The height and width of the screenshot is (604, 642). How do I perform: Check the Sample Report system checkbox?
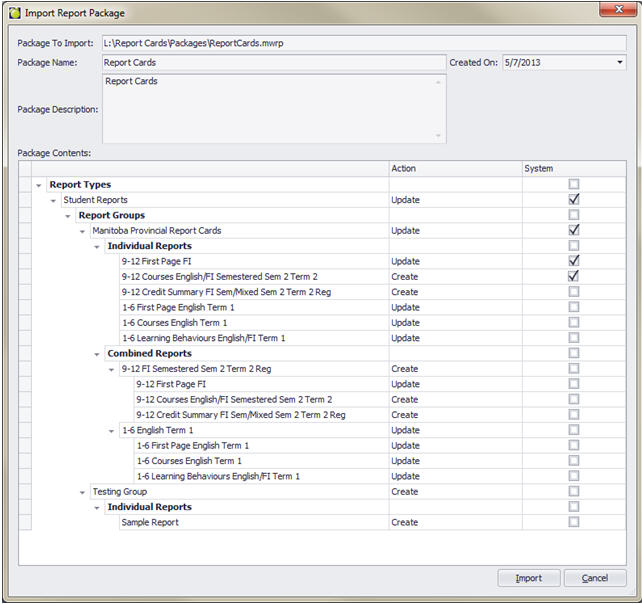574,522
